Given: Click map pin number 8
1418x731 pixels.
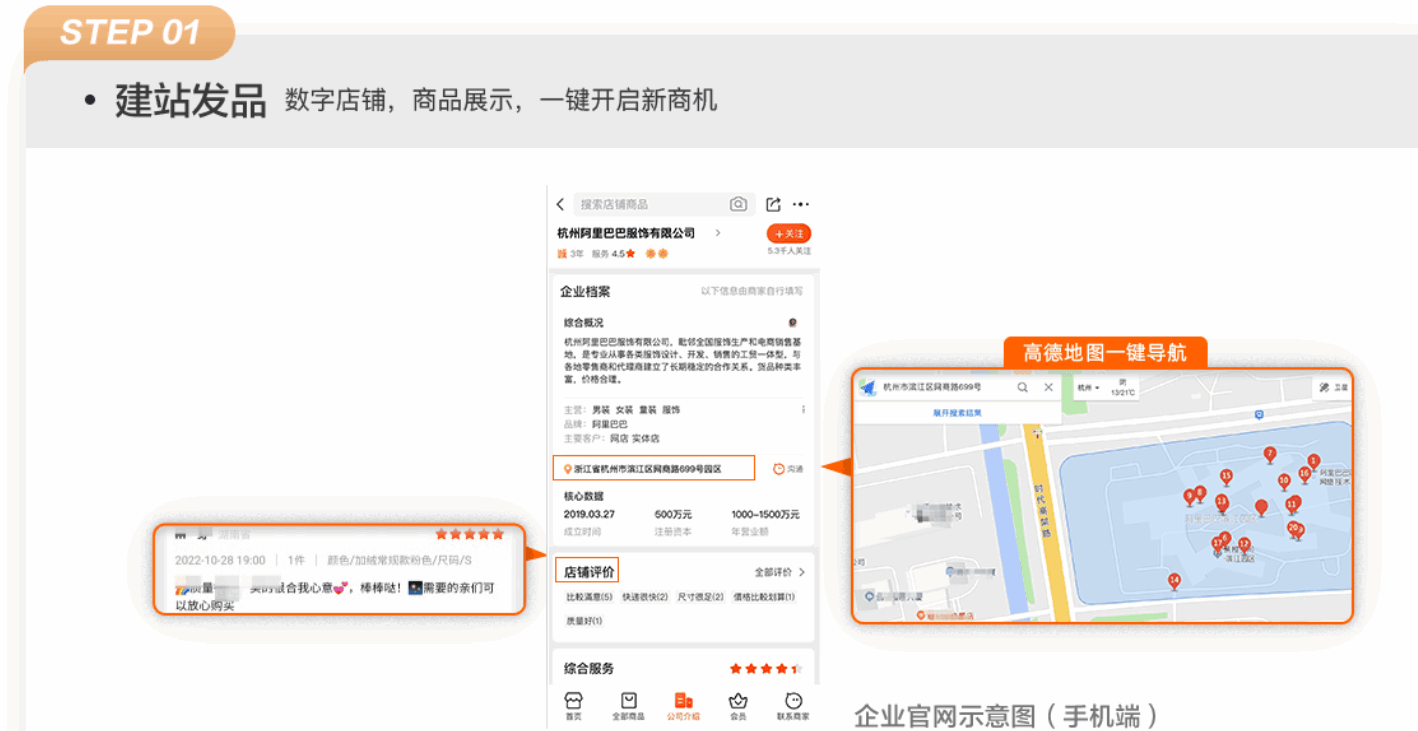Looking at the screenshot, I should coord(1200,494).
